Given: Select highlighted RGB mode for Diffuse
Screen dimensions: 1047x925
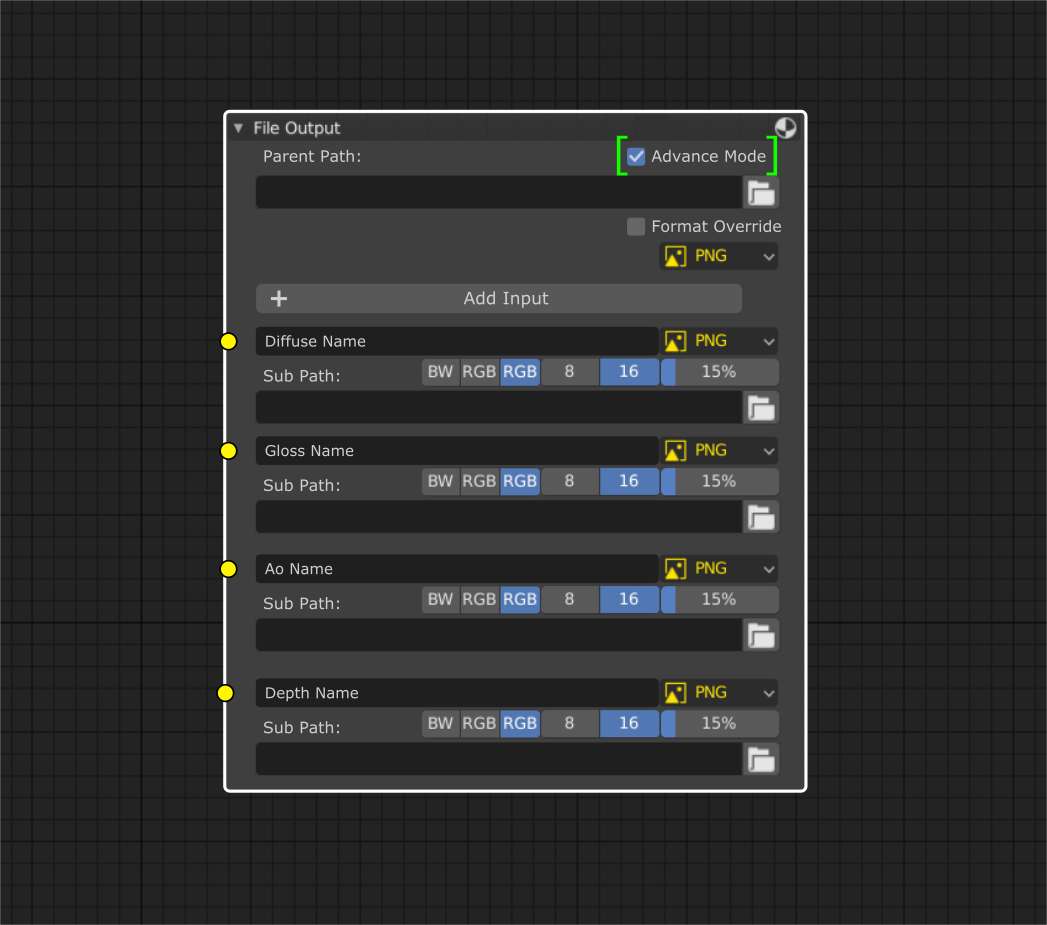Looking at the screenshot, I should 519,372.
